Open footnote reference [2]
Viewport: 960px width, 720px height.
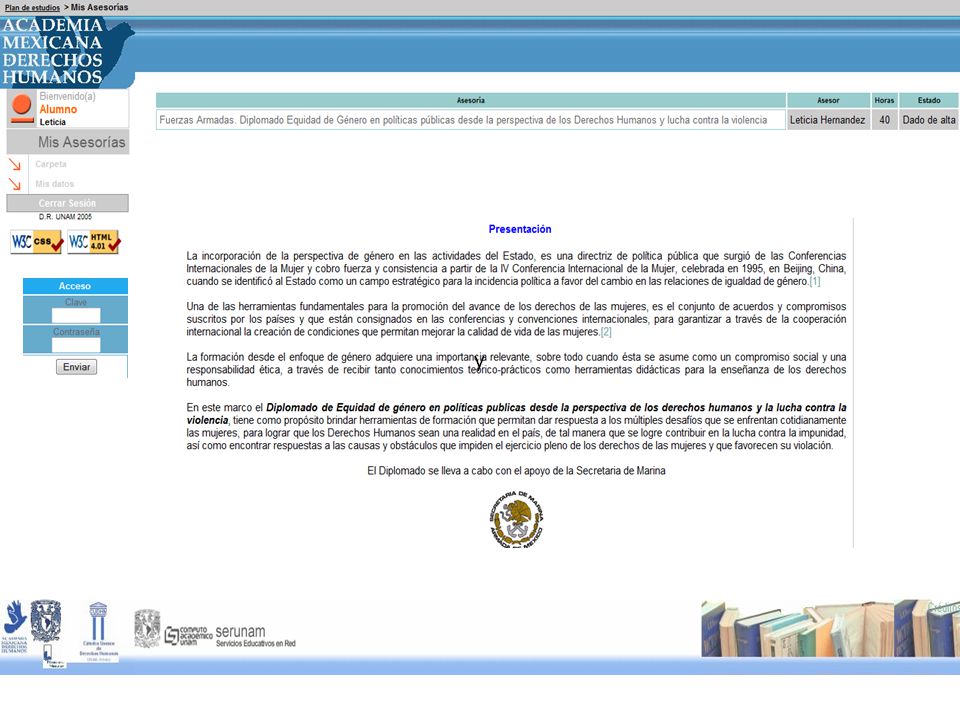click(606, 332)
